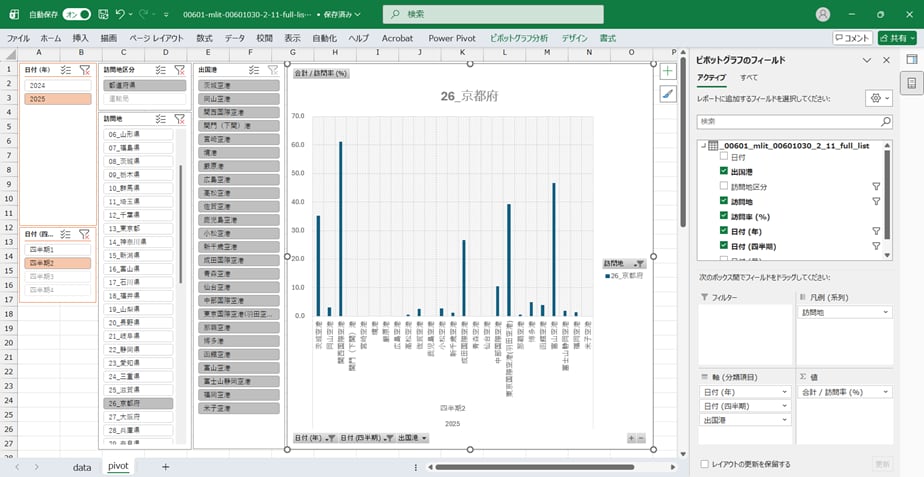Click the Undo arrow icon

121,15
